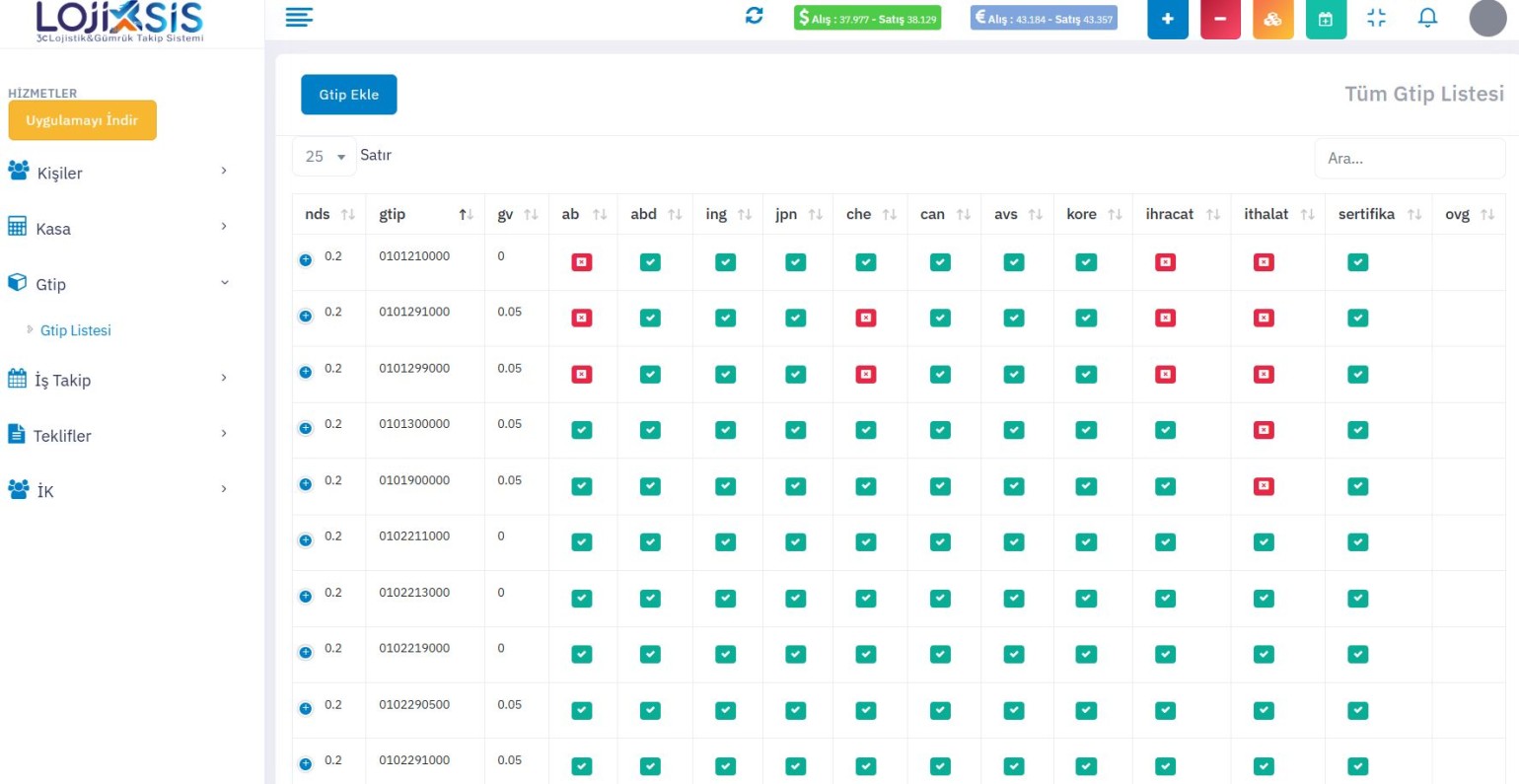Screen dimensions: 1519x784
Task: Expand row details for gtip 0101300000
Action: tap(306, 428)
